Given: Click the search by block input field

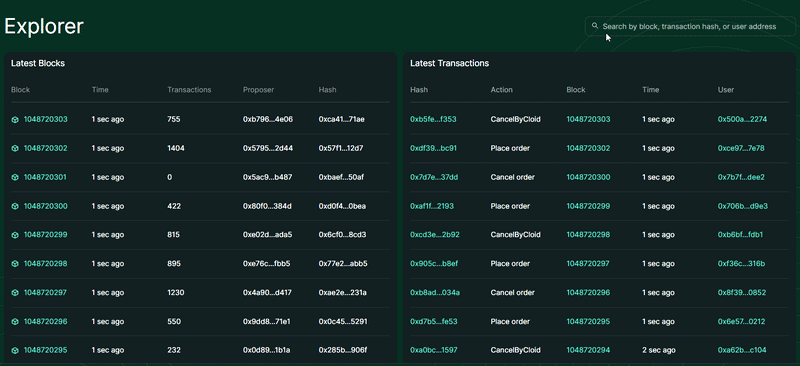Looking at the screenshot, I should pos(690,26).
